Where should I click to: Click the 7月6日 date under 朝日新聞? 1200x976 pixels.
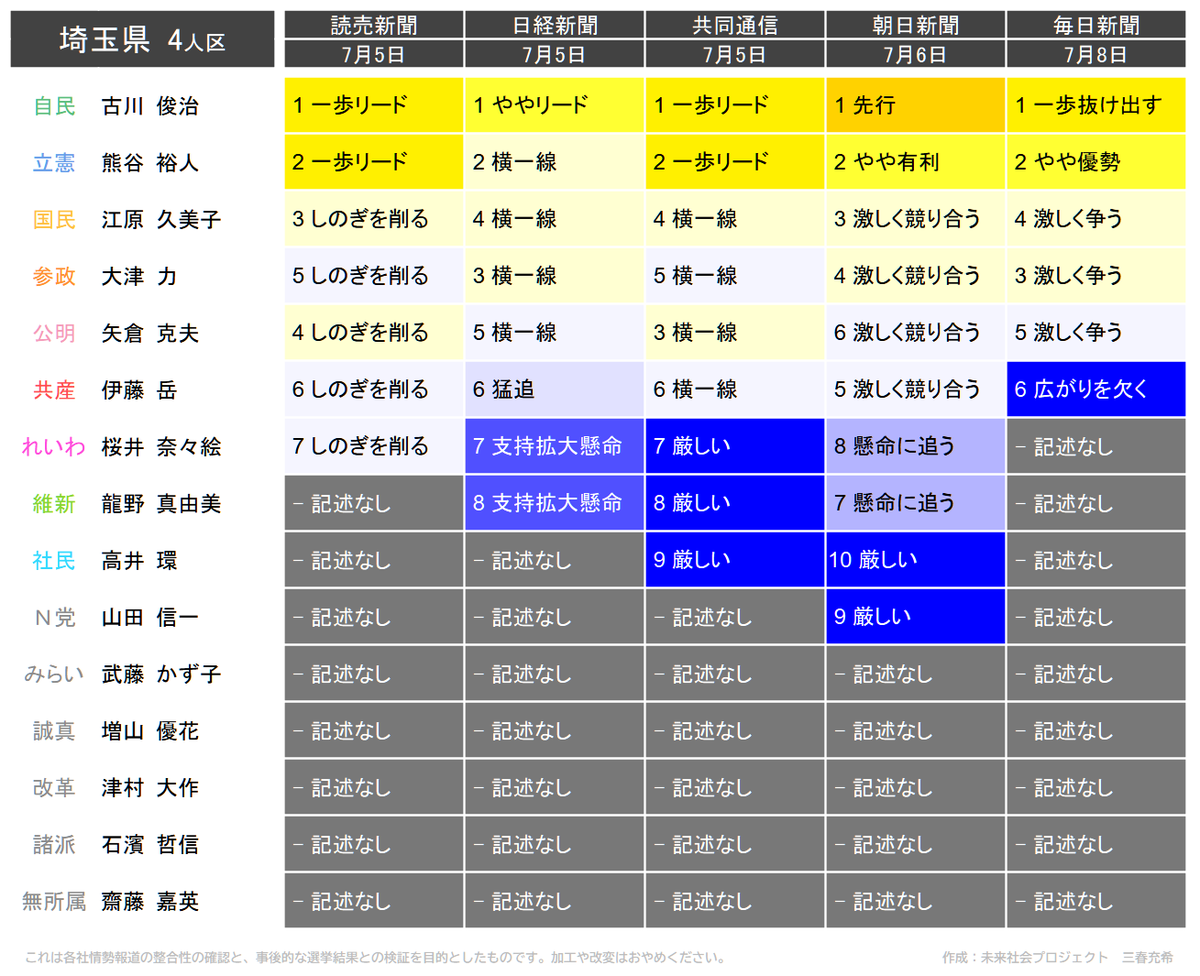[916, 54]
